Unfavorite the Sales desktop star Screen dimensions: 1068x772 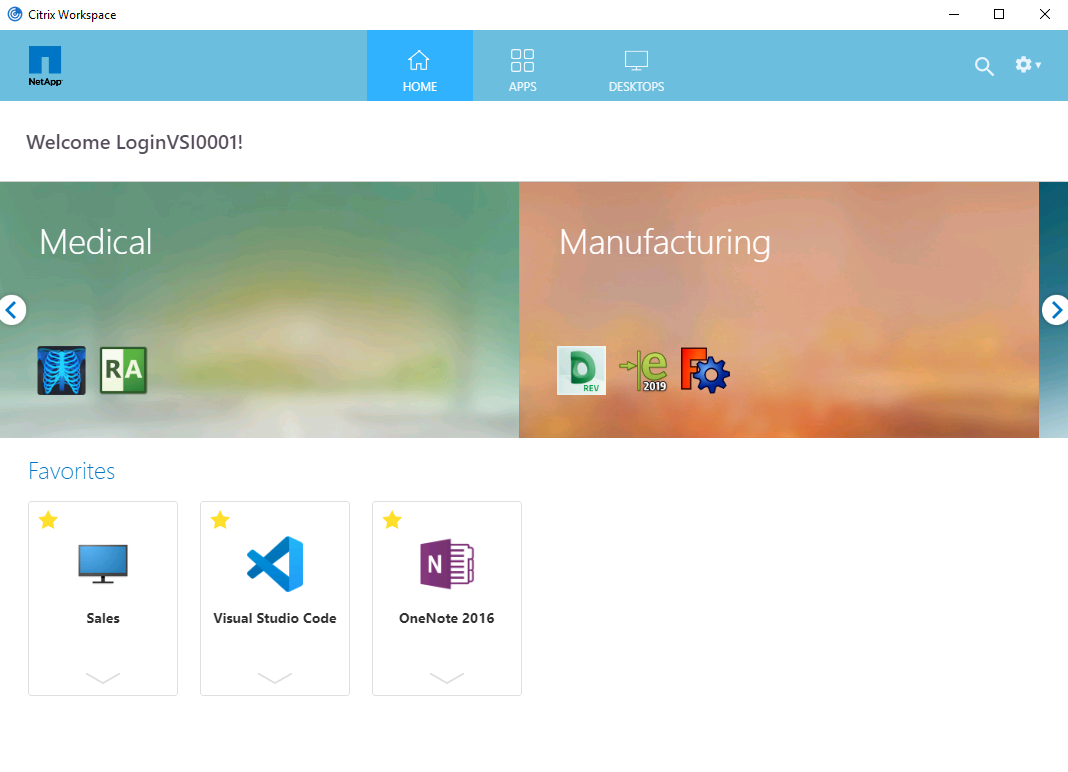[48, 521]
